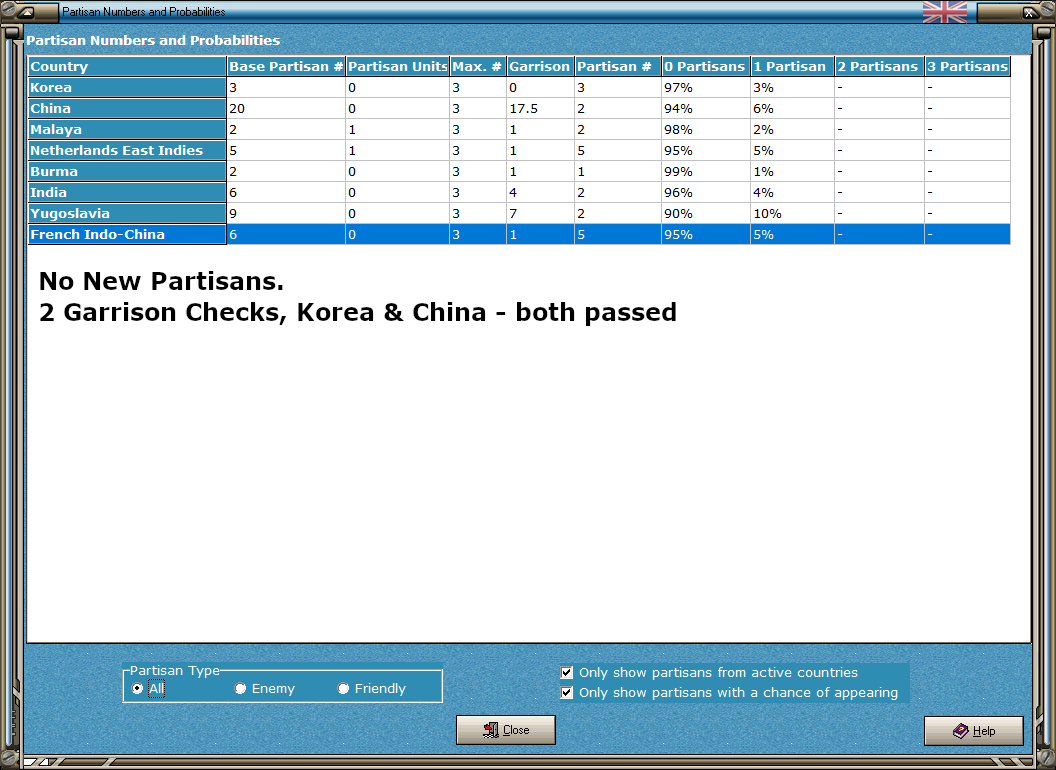Click the Garrison column header
The image size is (1056, 770).
pyautogui.click(x=540, y=66)
